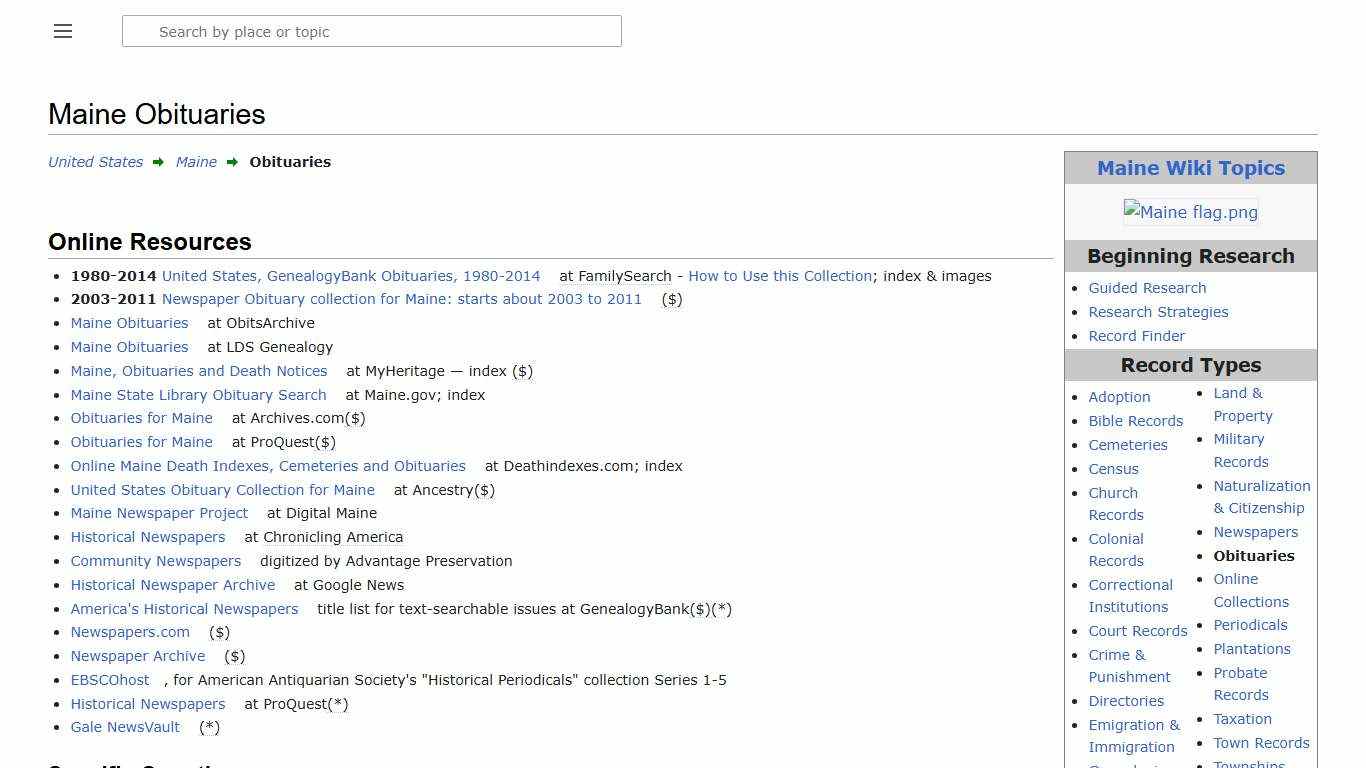Open GenealogyBank Obituaries 1980-2014 link
Screen dimensions: 1366x768
point(351,276)
